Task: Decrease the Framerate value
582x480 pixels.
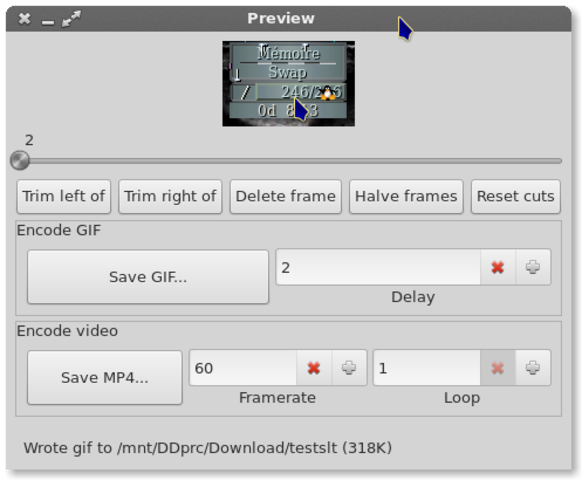Action: [314, 368]
